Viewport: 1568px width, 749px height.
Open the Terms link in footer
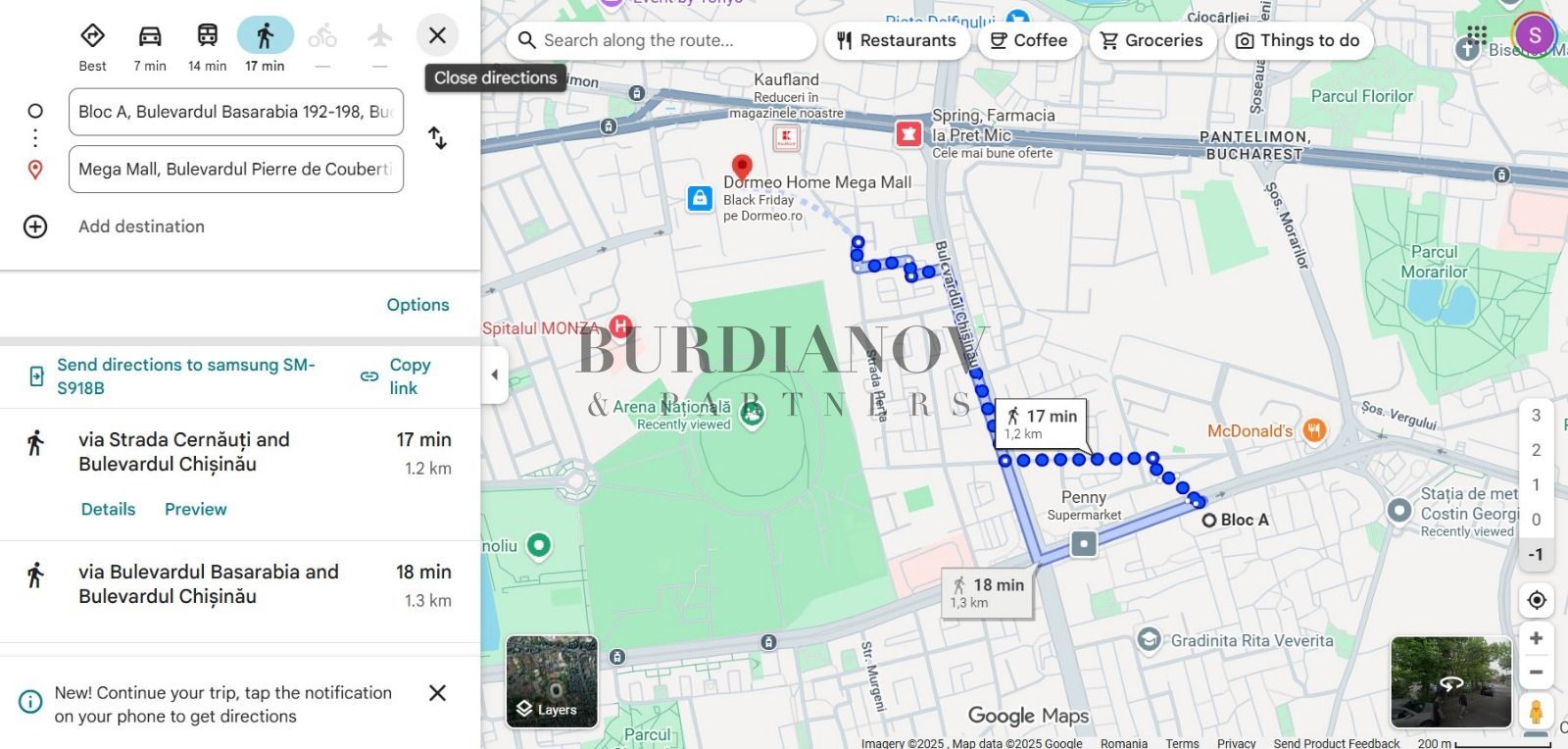1182,743
